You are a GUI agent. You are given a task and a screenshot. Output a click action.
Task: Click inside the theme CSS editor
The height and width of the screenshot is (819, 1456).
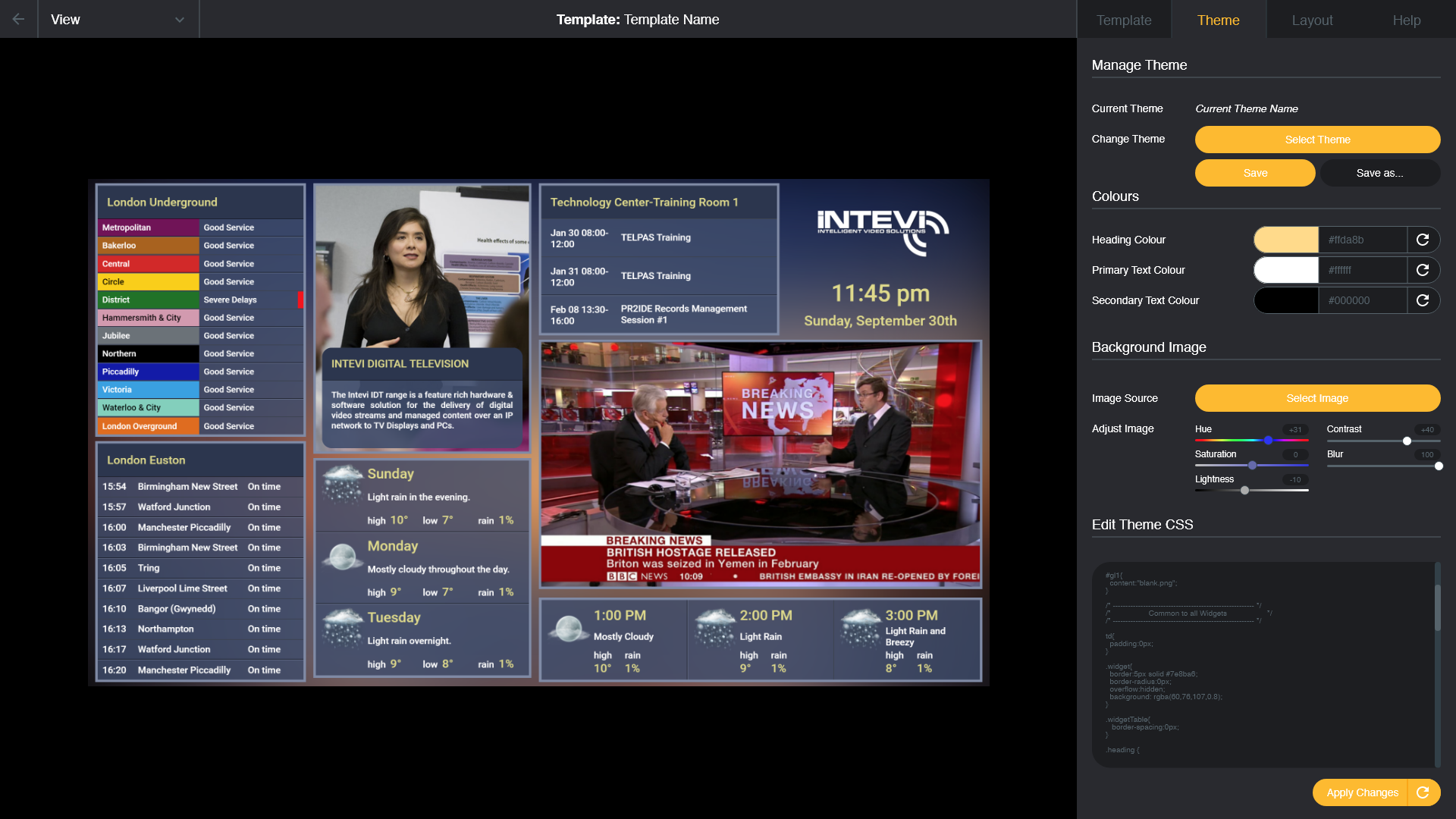(1263, 664)
